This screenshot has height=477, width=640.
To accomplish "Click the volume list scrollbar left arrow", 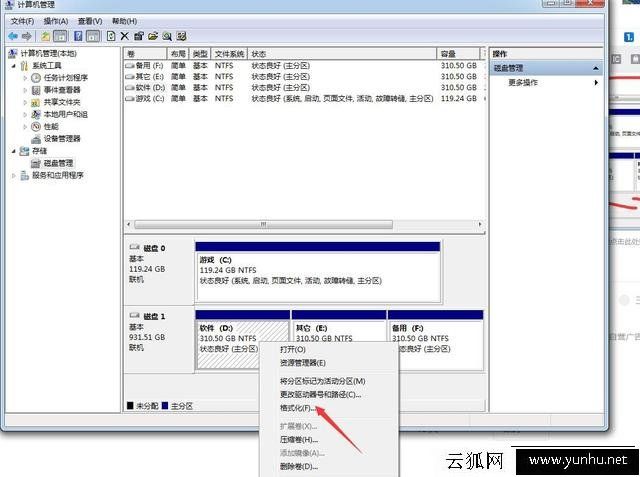I will click(x=129, y=224).
